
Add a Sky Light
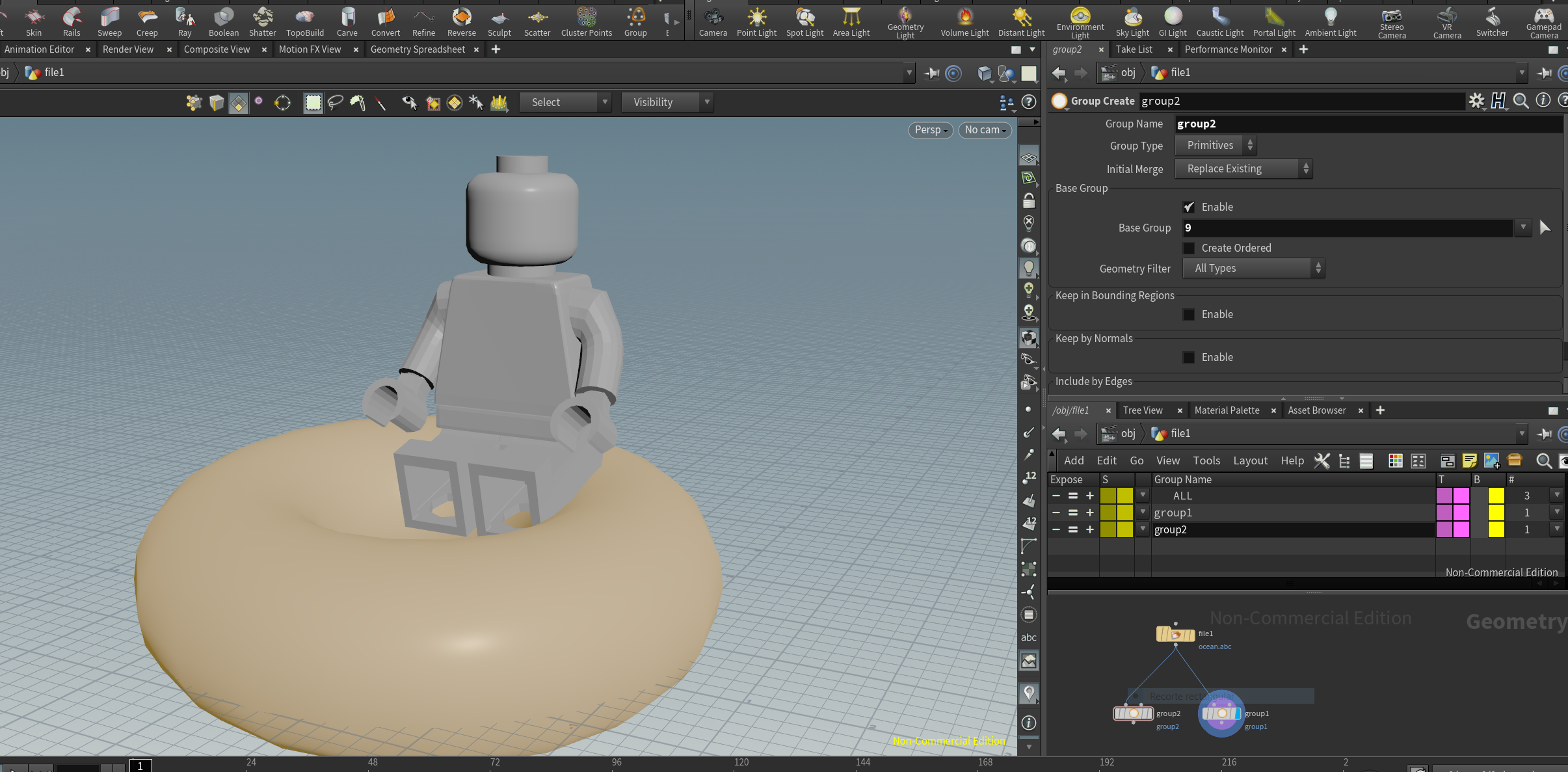click(1132, 21)
